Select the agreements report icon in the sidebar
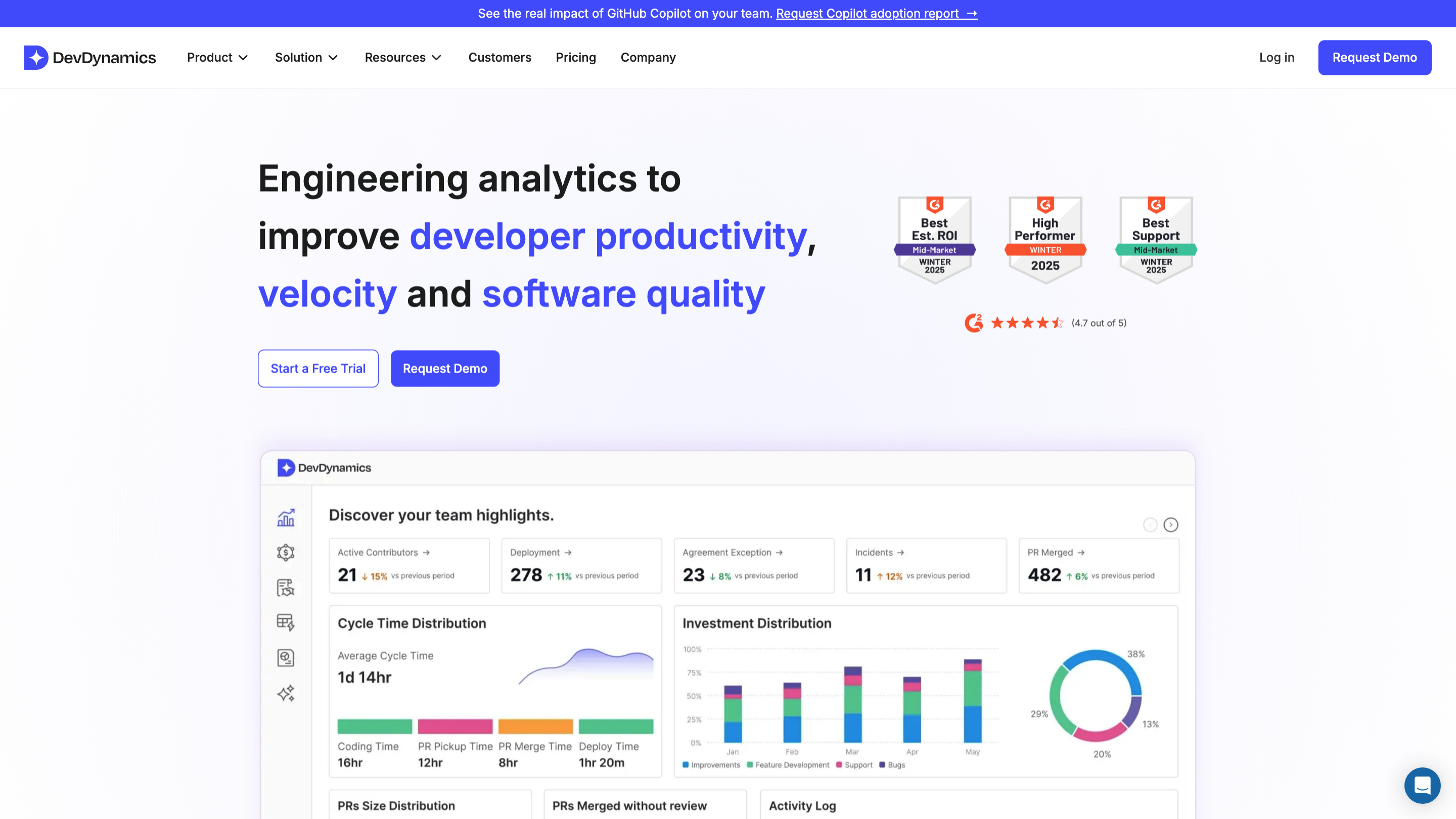This screenshot has height=819, width=1456. [x=286, y=588]
